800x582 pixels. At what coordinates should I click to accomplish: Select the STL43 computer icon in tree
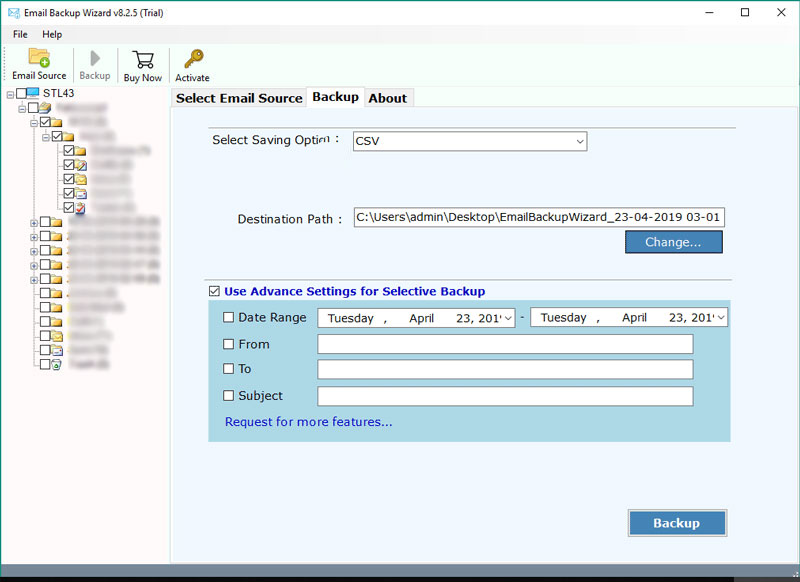33,93
